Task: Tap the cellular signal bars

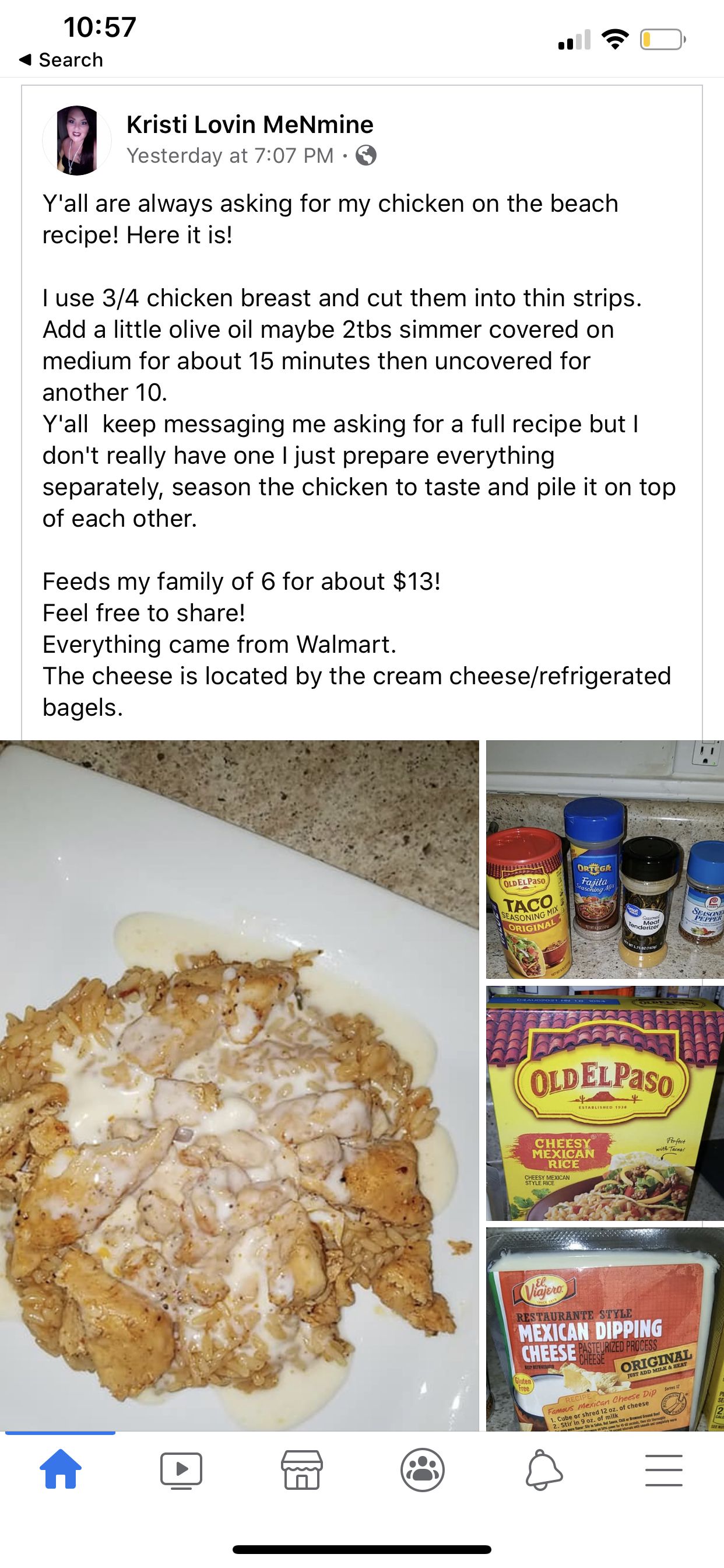Action: [x=574, y=40]
